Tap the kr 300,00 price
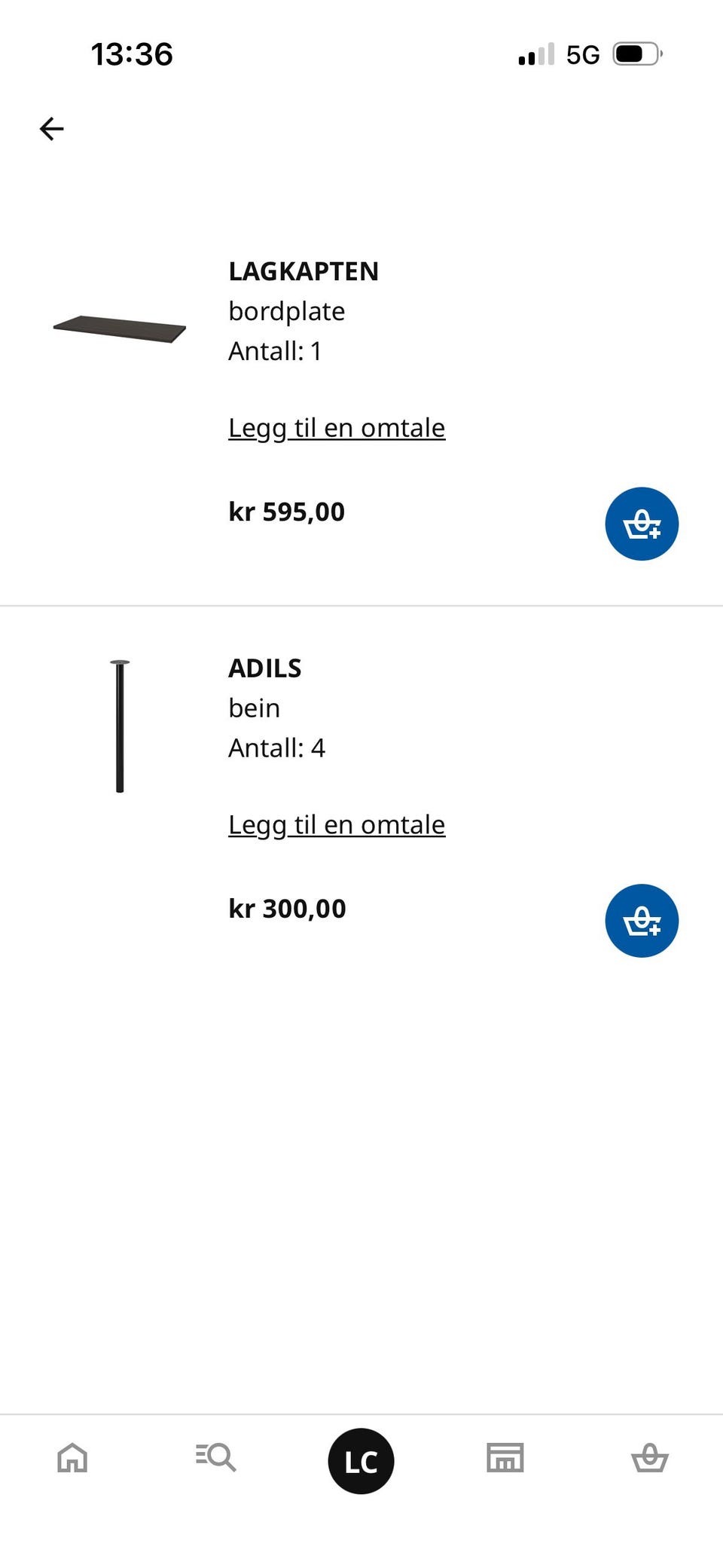 287,909
